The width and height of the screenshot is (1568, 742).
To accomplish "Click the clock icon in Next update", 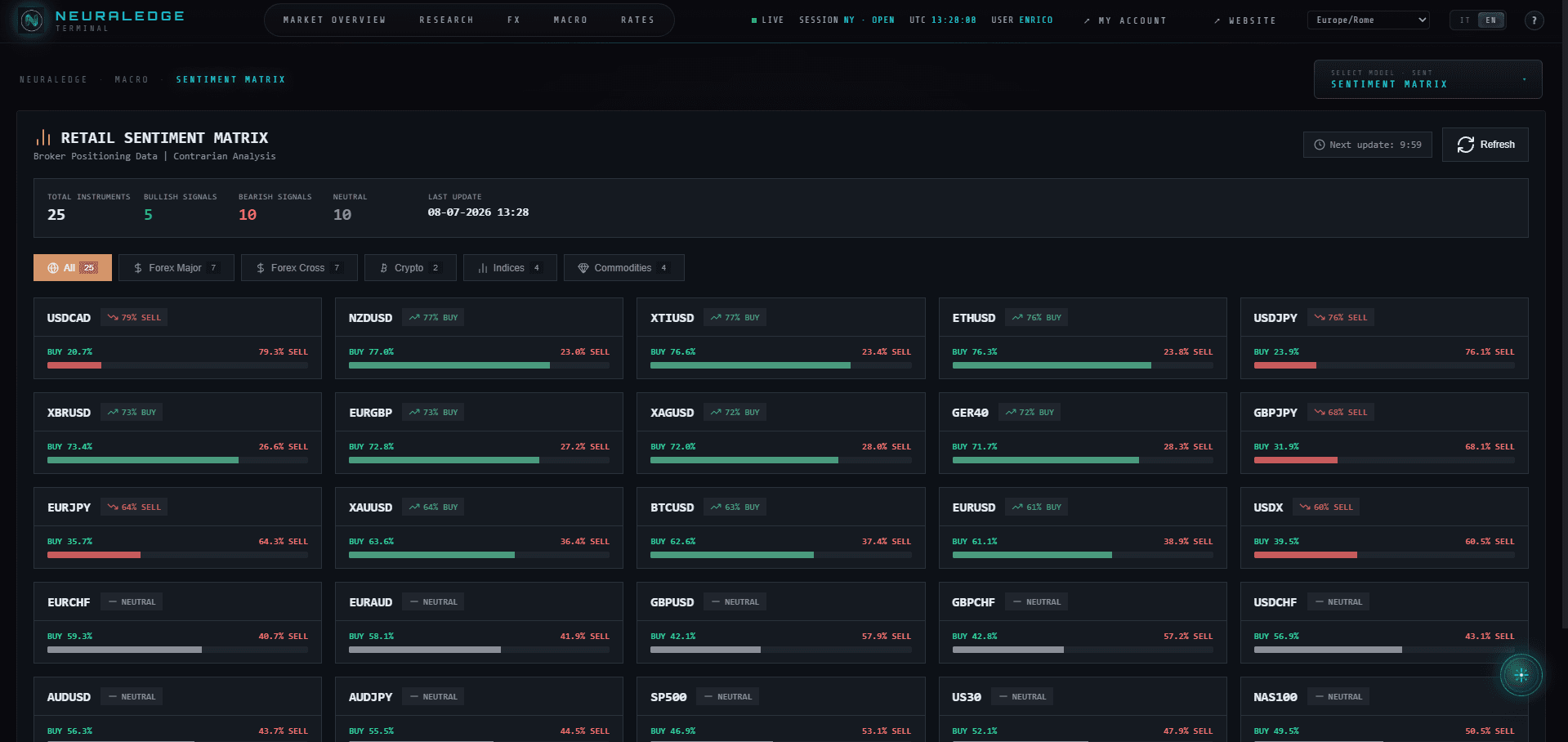I will [1319, 145].
